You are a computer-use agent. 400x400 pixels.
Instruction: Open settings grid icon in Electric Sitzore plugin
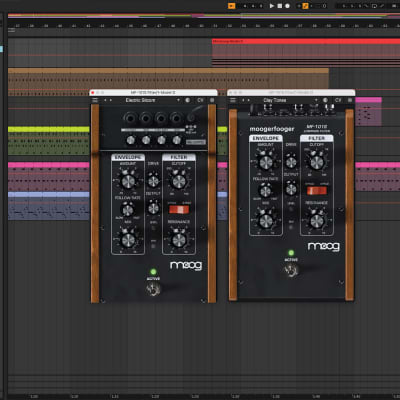212,100
